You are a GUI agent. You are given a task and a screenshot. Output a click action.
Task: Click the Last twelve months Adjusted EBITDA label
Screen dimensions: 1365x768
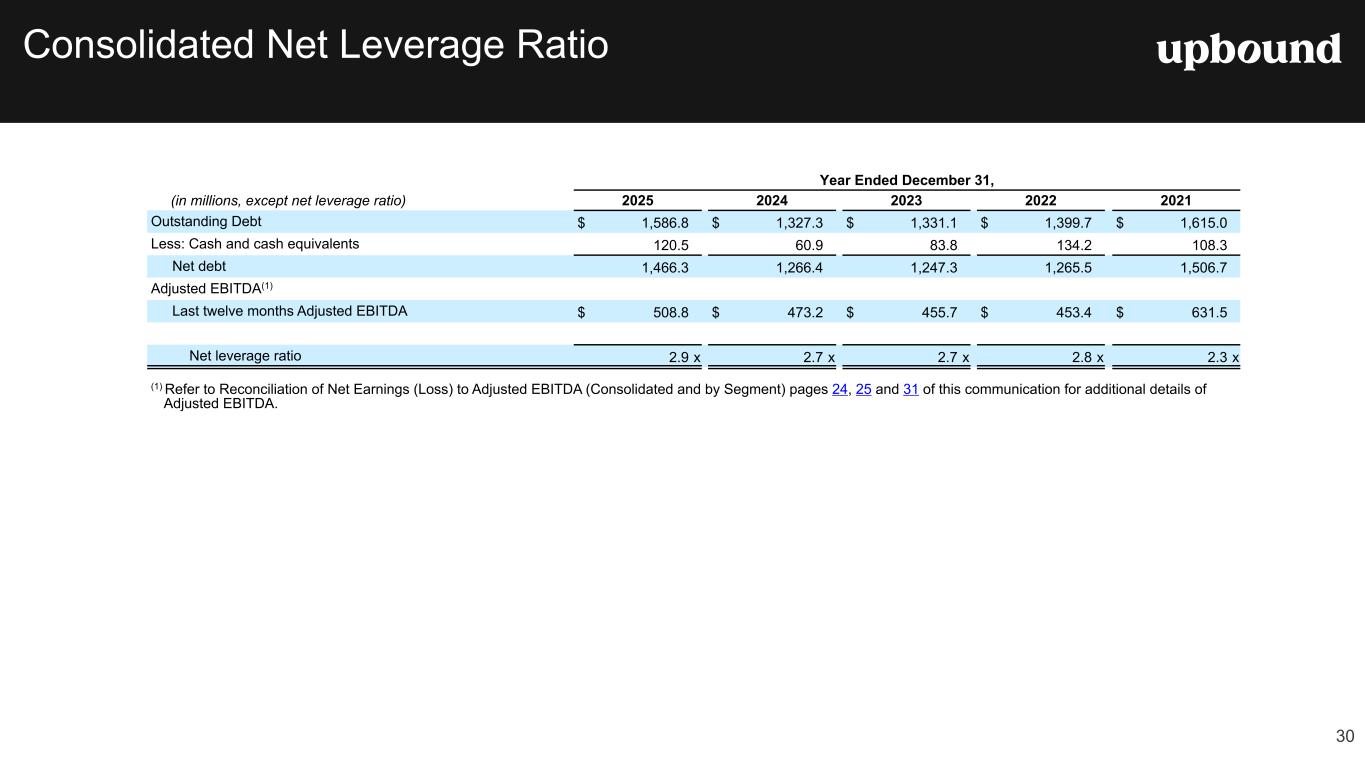pos(289,311)
